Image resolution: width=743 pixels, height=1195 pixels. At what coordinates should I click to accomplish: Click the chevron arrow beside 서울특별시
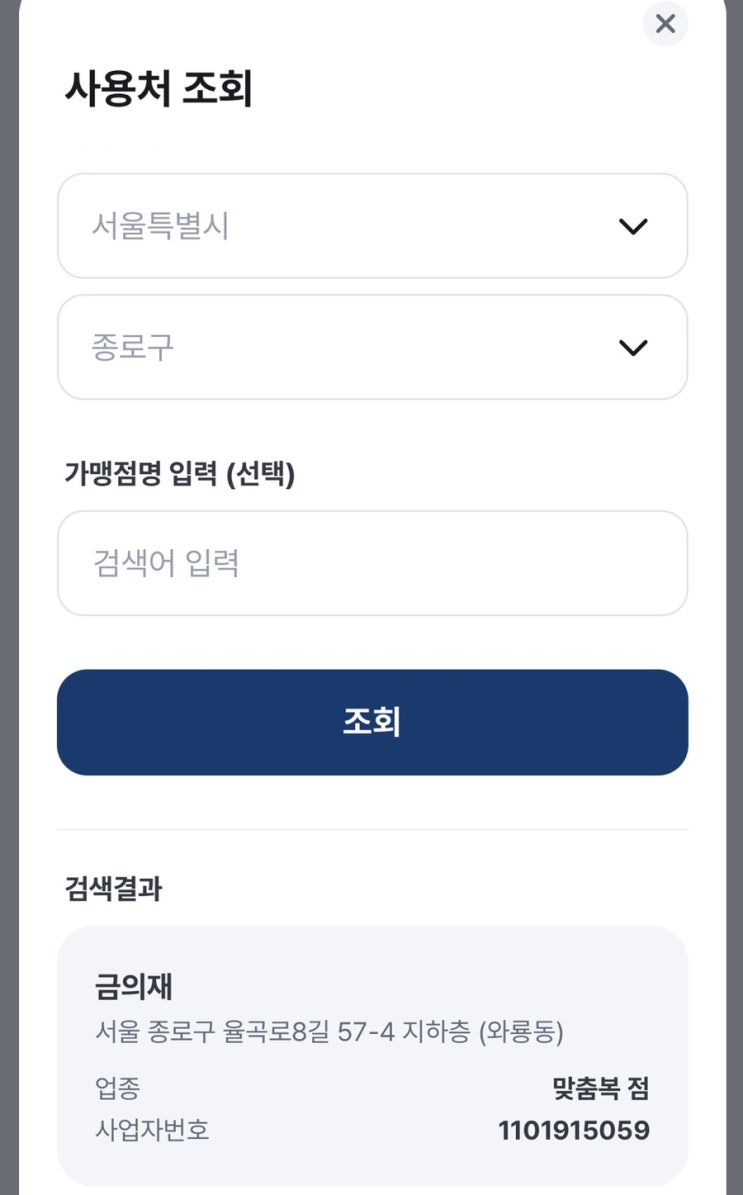point(633,226)
